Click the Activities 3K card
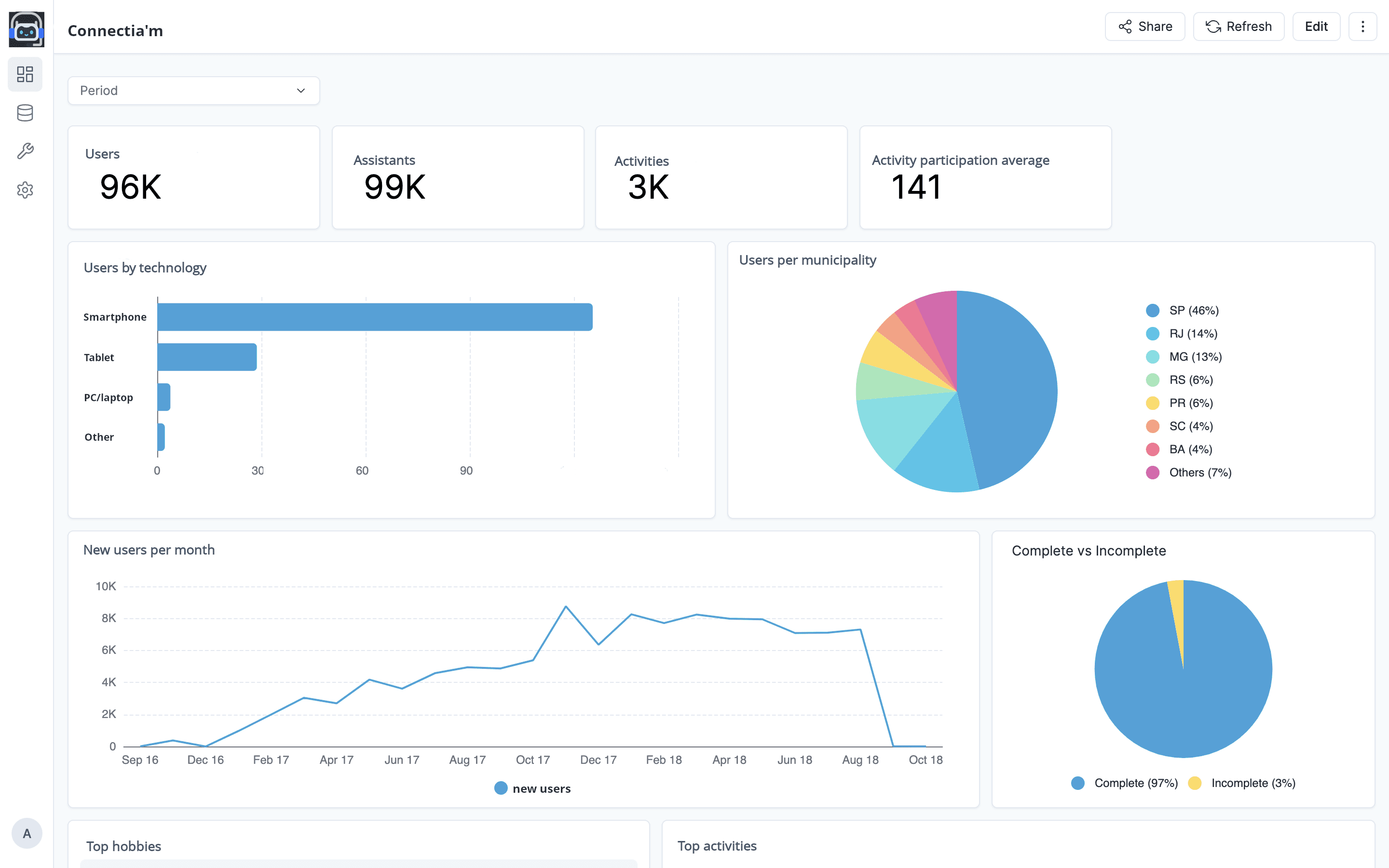The height and width of the screenshot is (868, 1389). click(x=722, y=177)
